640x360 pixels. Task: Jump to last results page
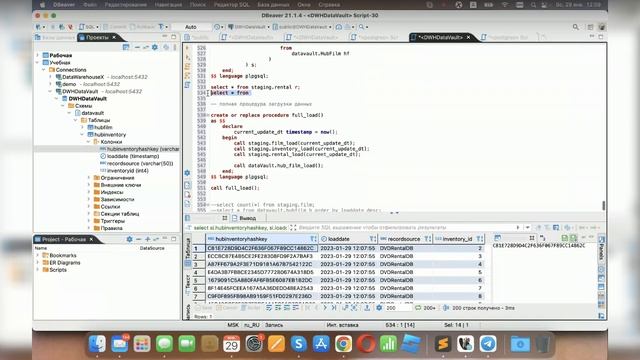click(x=334, y=308)
